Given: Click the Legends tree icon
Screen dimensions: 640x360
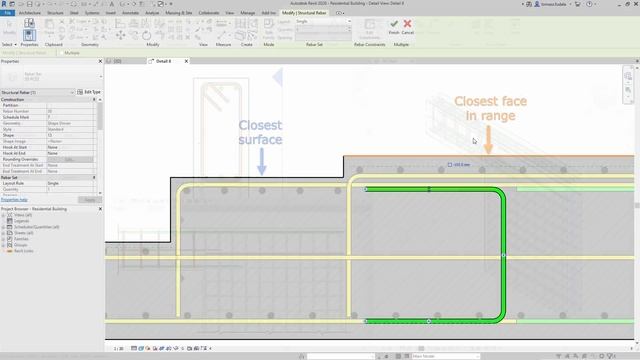Looking at the screenshot, I should 10,221.
